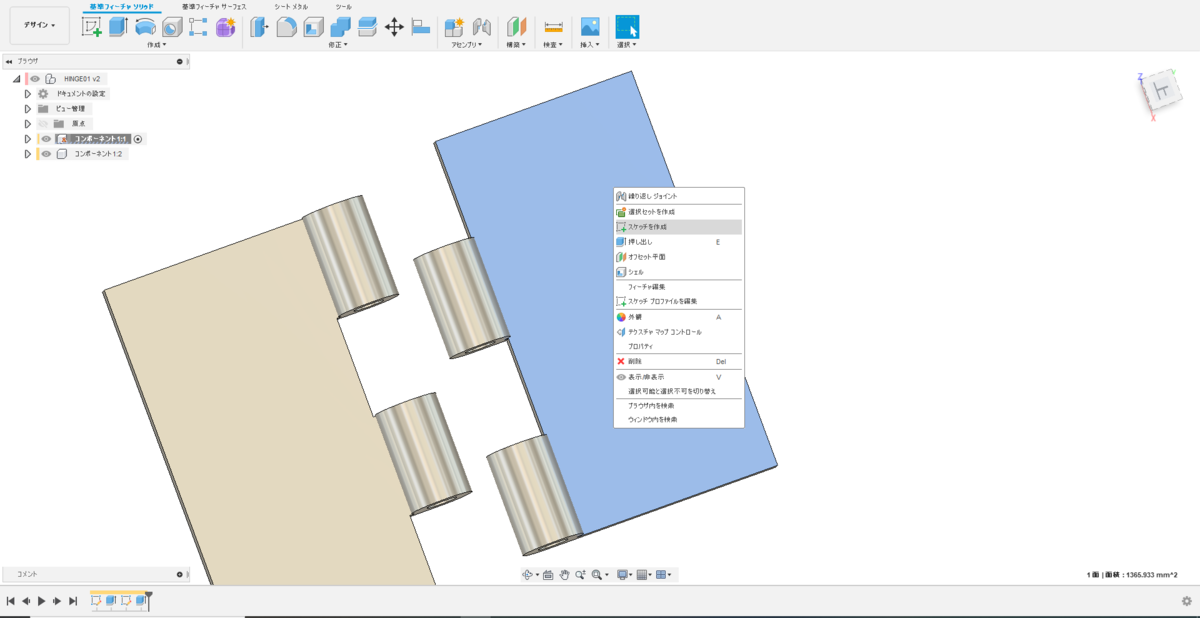Click the Select tool icon
The height and width of the screenshot is (618, 1200).
627,27
